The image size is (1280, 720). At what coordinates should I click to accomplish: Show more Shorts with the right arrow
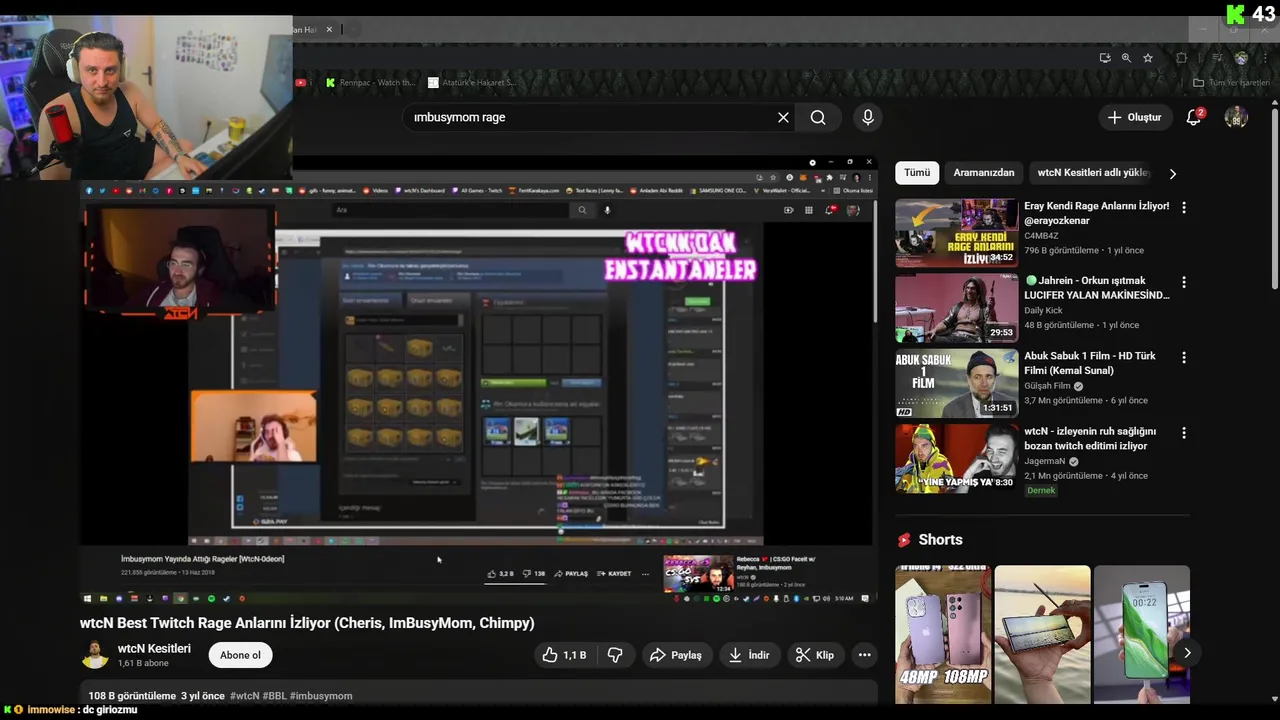coord(1187,653)
